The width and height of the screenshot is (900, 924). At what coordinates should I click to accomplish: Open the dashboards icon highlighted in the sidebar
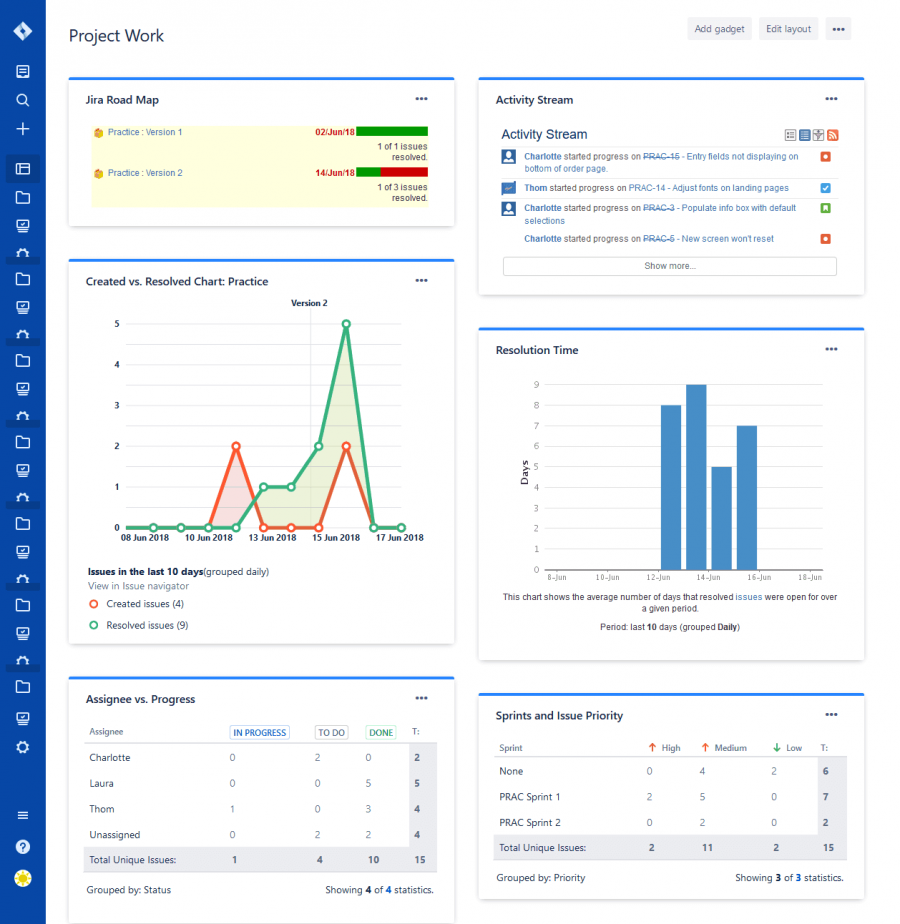pyautogui.click(x=23, y=169)
